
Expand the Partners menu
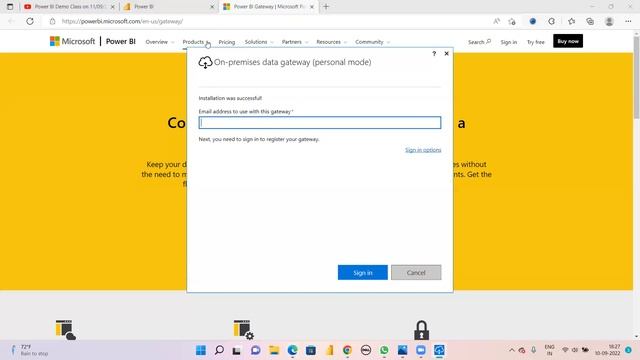click(295, 42)
